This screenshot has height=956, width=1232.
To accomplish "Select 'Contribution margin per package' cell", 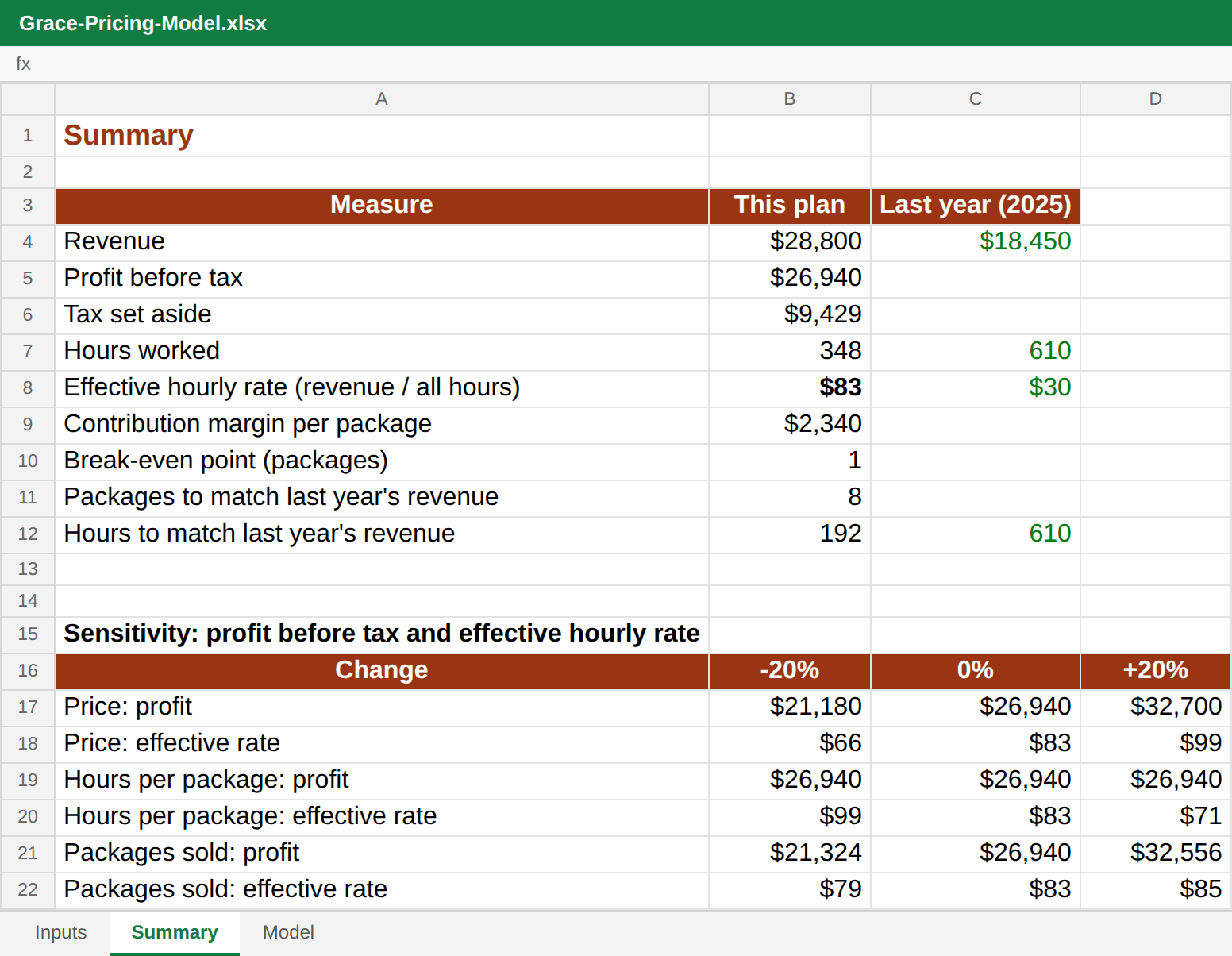I will [382, 425].
